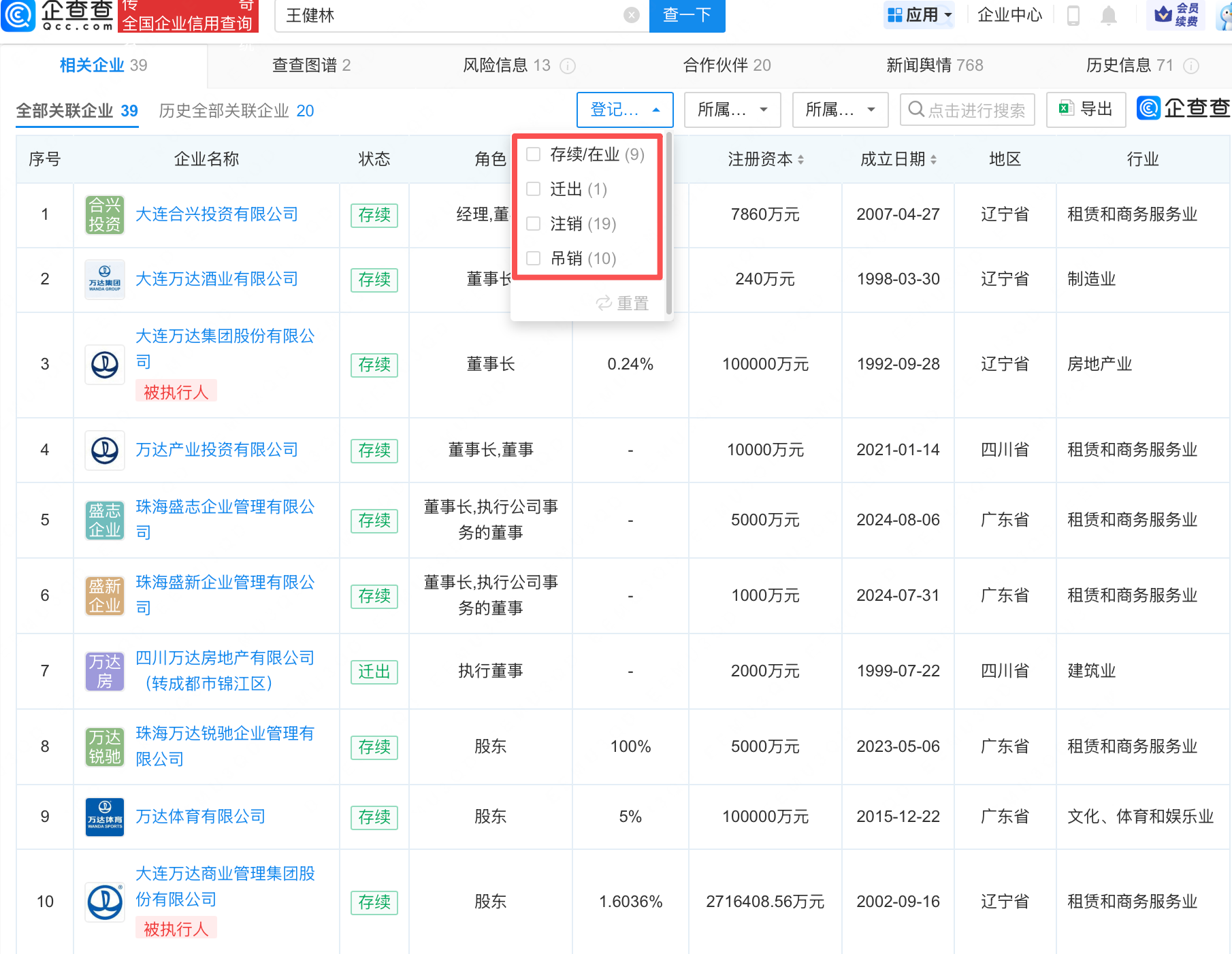Click the mobile phone icon
The height and width of the screenshot is (954, 1232).
1073,15
